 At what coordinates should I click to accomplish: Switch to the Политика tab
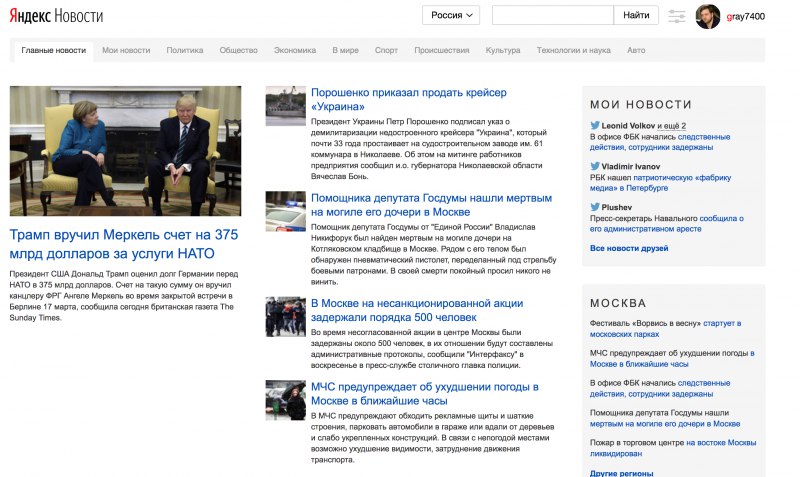(185, 51)
